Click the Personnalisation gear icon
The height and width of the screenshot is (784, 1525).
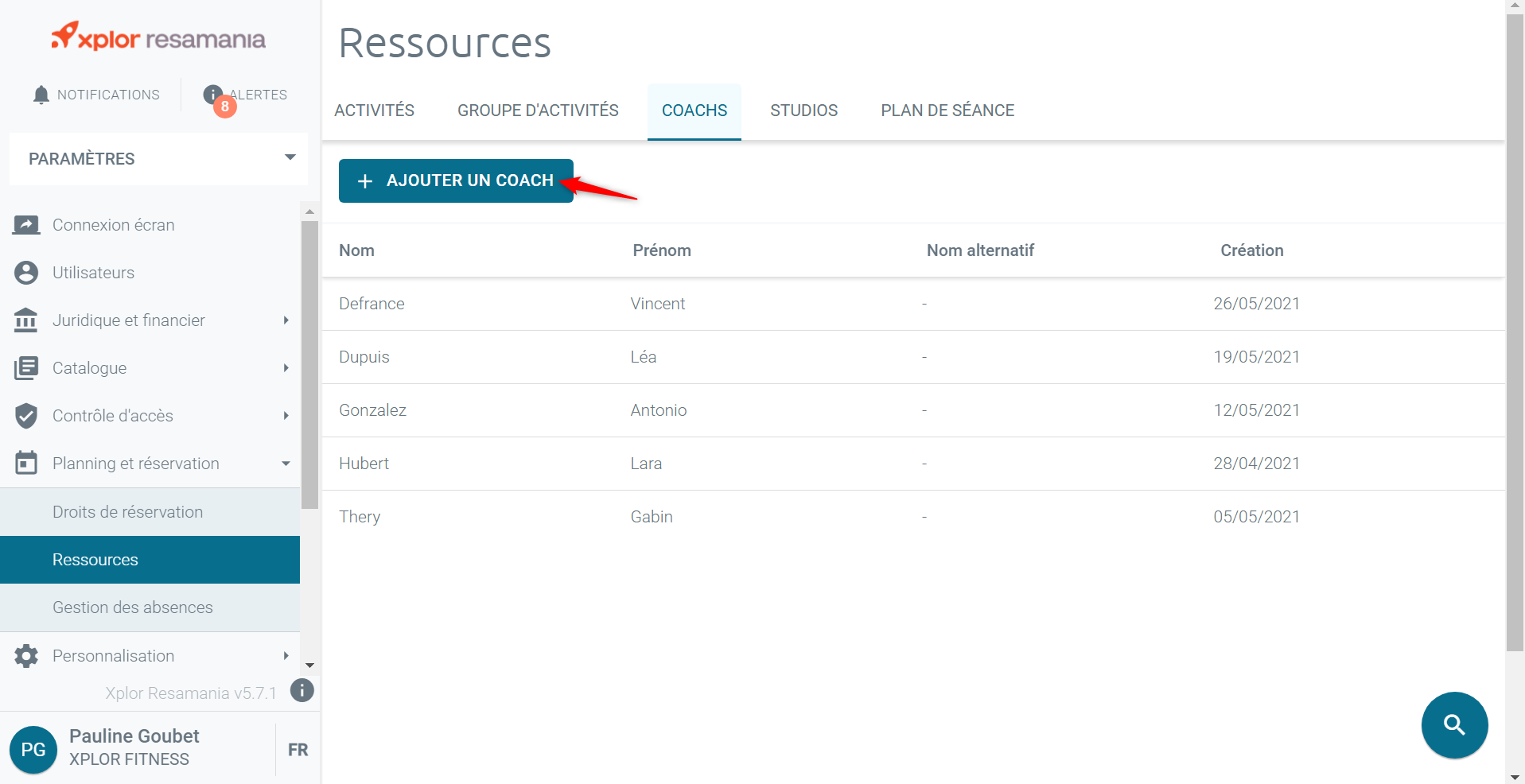pyautogui.click(x=26, y=656)
